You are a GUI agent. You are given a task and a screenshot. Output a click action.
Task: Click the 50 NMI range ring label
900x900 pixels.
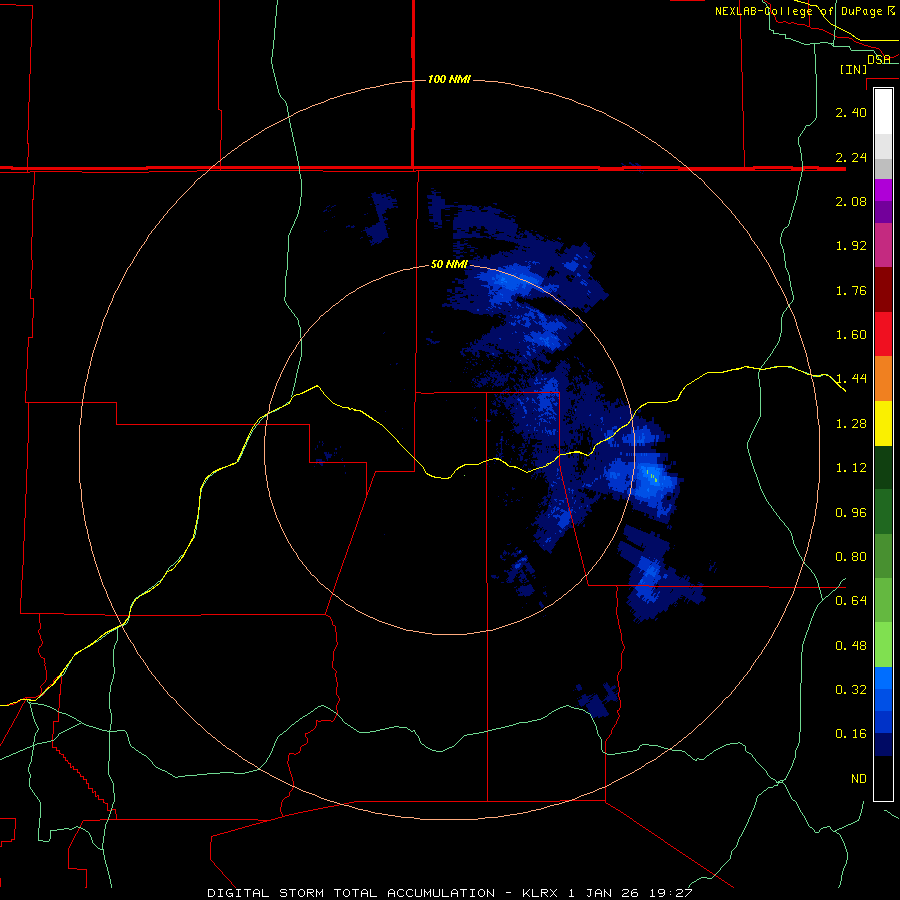pyautogui.click(x=449, y=264)
